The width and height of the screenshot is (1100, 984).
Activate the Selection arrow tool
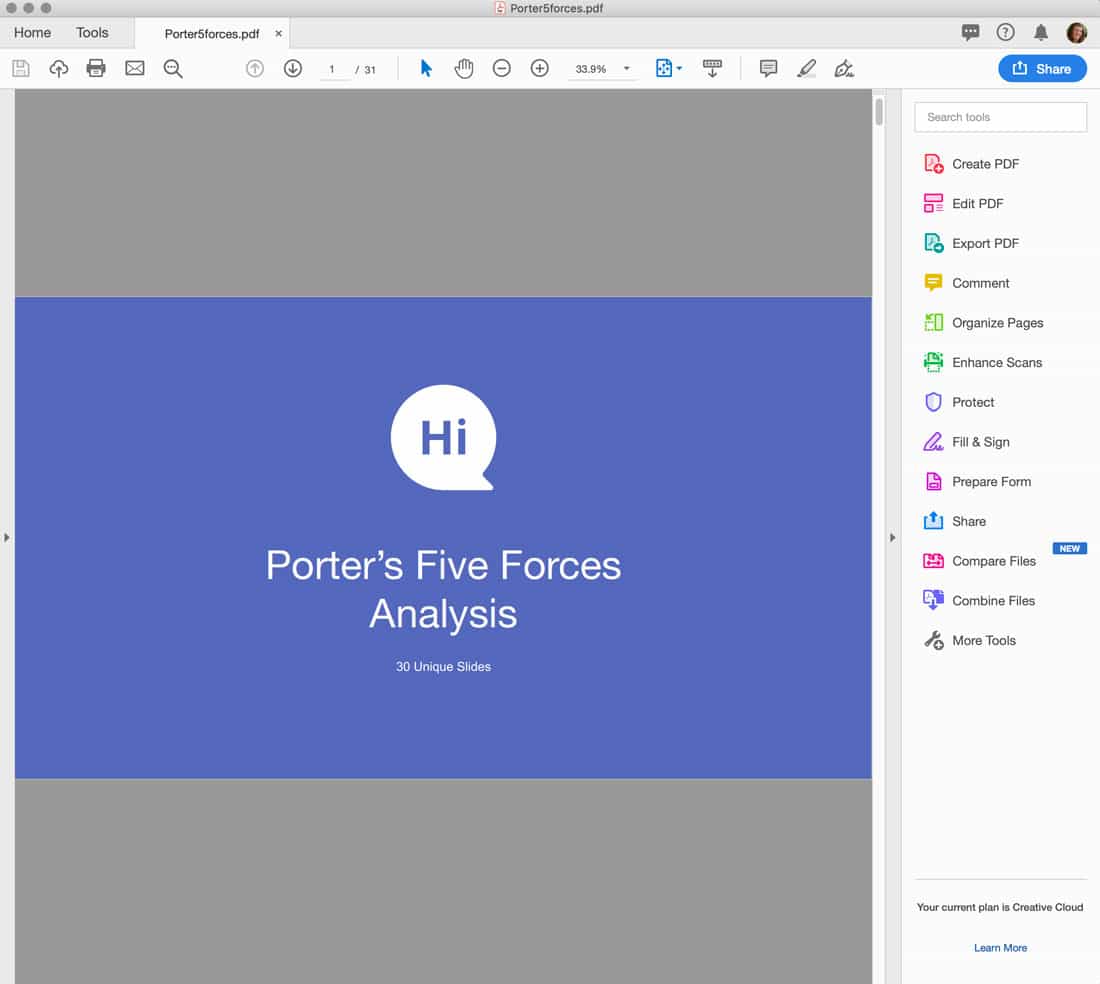pos(425,68)
